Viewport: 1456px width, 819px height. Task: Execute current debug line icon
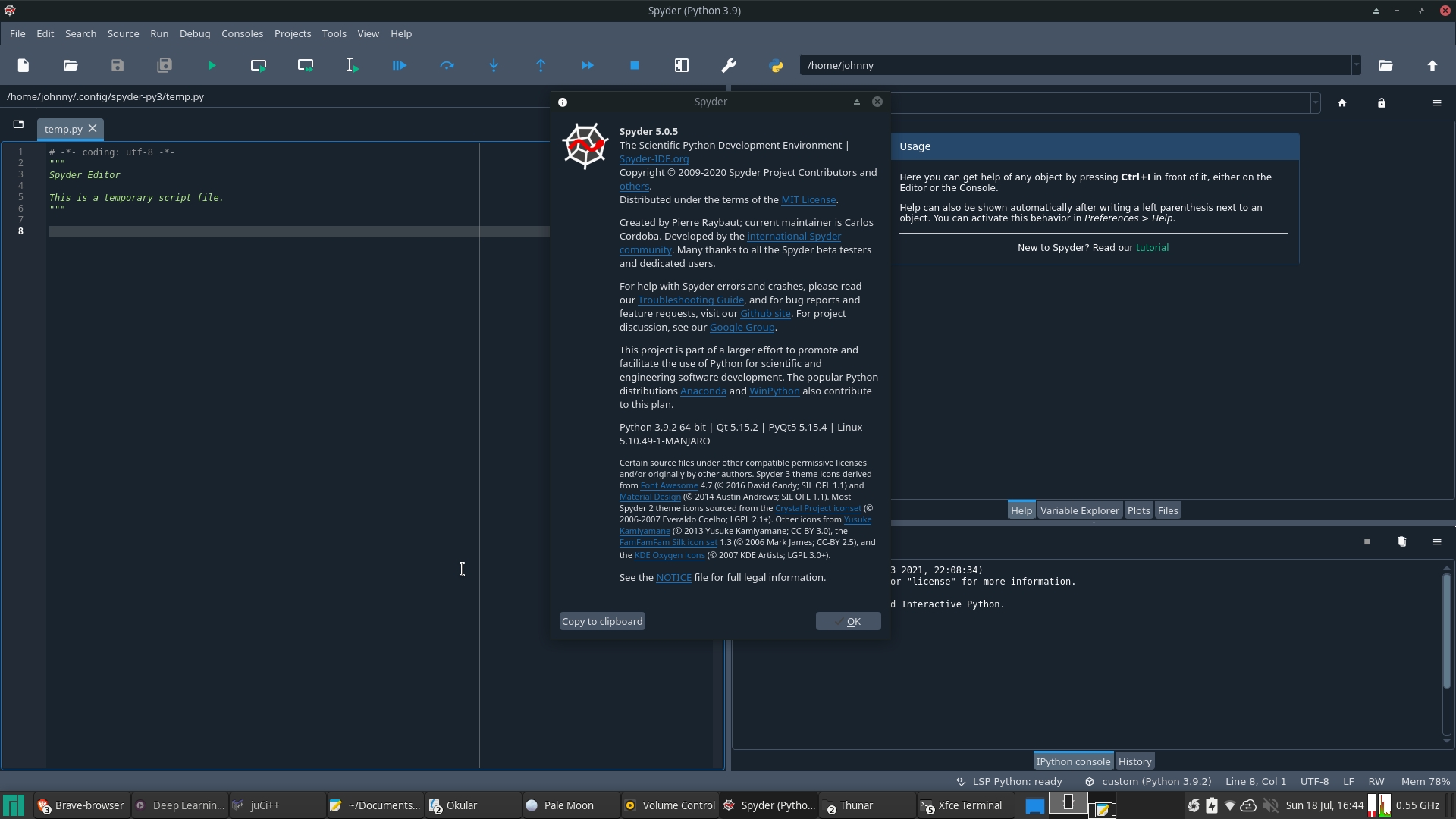point(447,65)
